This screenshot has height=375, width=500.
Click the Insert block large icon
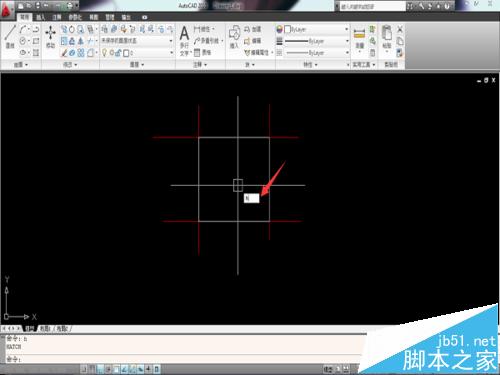click(234, 37)
